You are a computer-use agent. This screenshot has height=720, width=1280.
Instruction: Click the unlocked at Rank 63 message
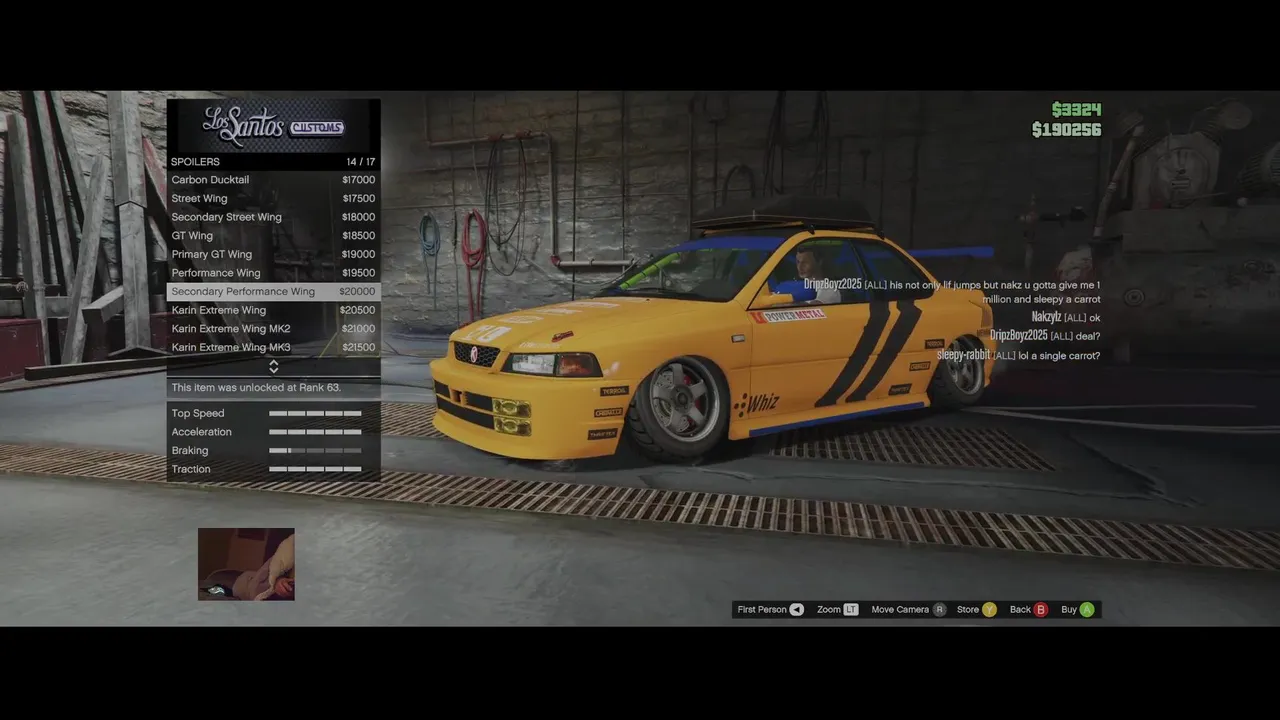[x=256, y=387]
